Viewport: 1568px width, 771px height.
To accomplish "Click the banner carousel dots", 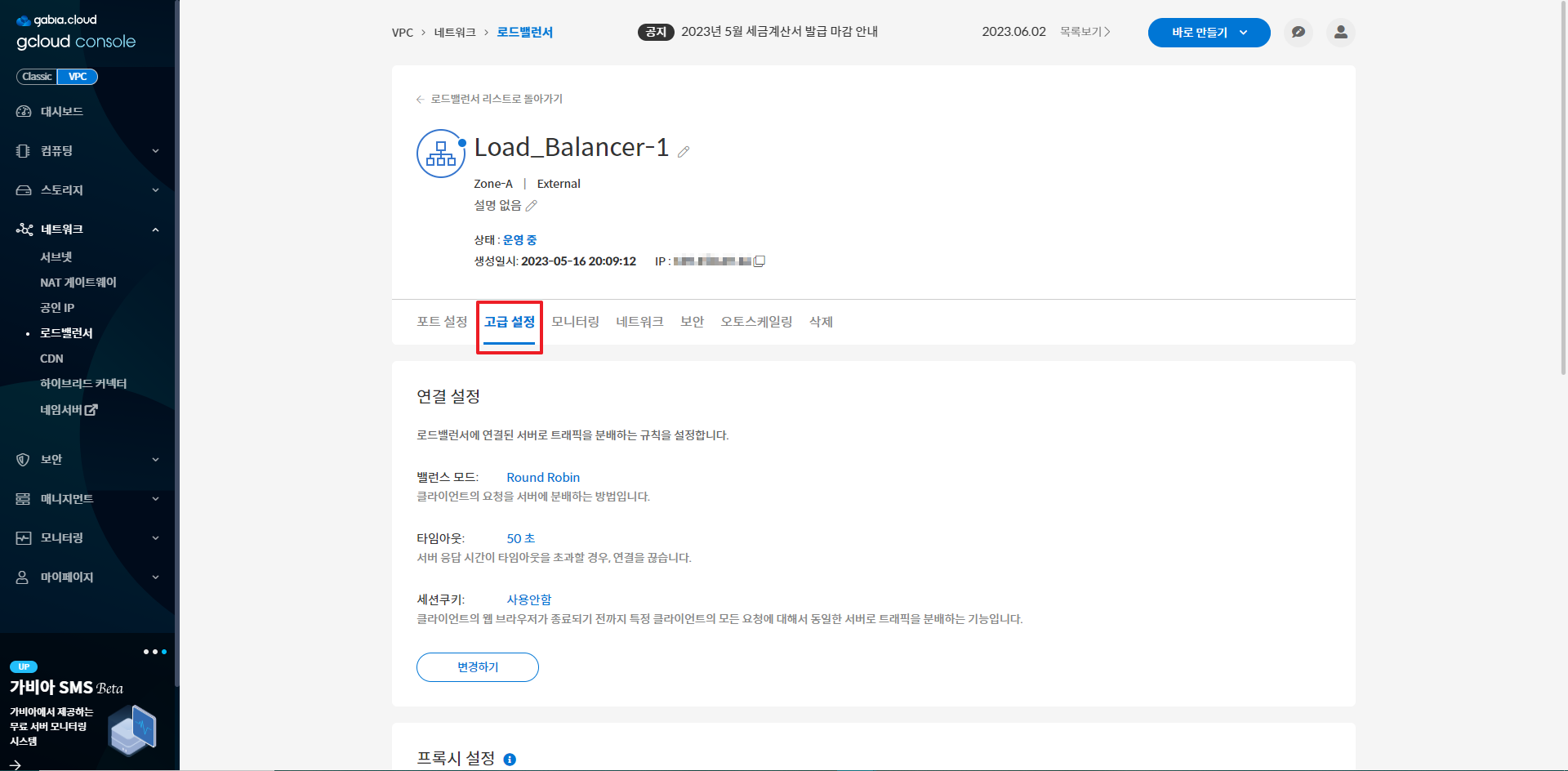I will [155, 652].
